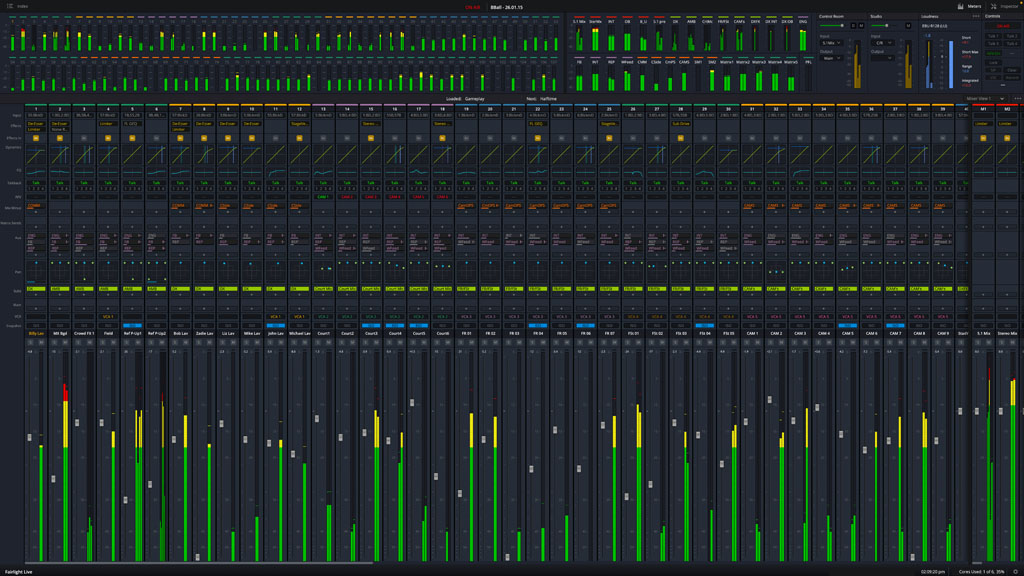This screenshot has width=1024, height=576.
Task: Add Aux send on channel 1
Action: (36, 255)
